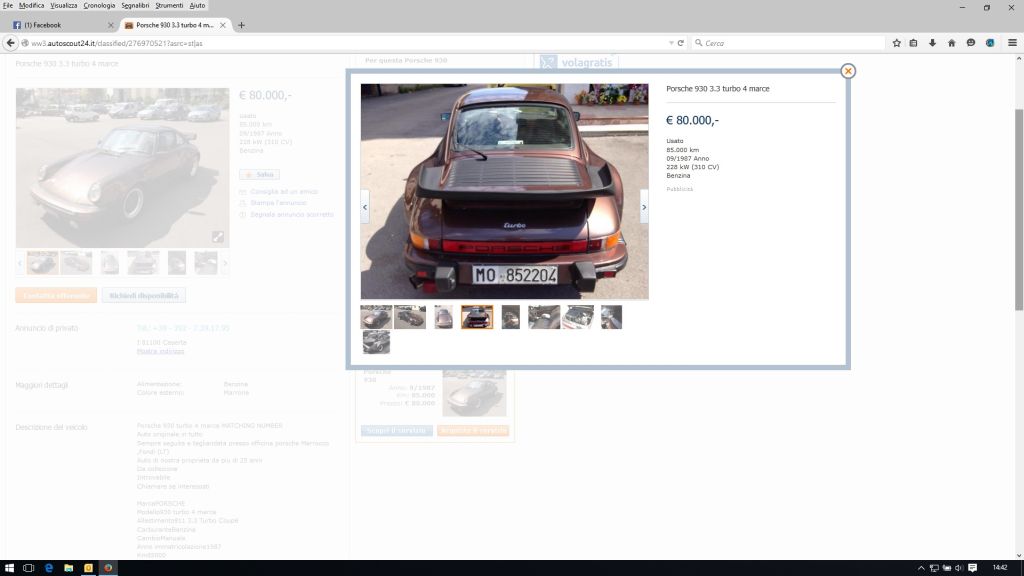Image resolution: width=1024 pixels, height=576 pixels.
Task: Launch Edge from the taskbar
Action: (49, 568)
